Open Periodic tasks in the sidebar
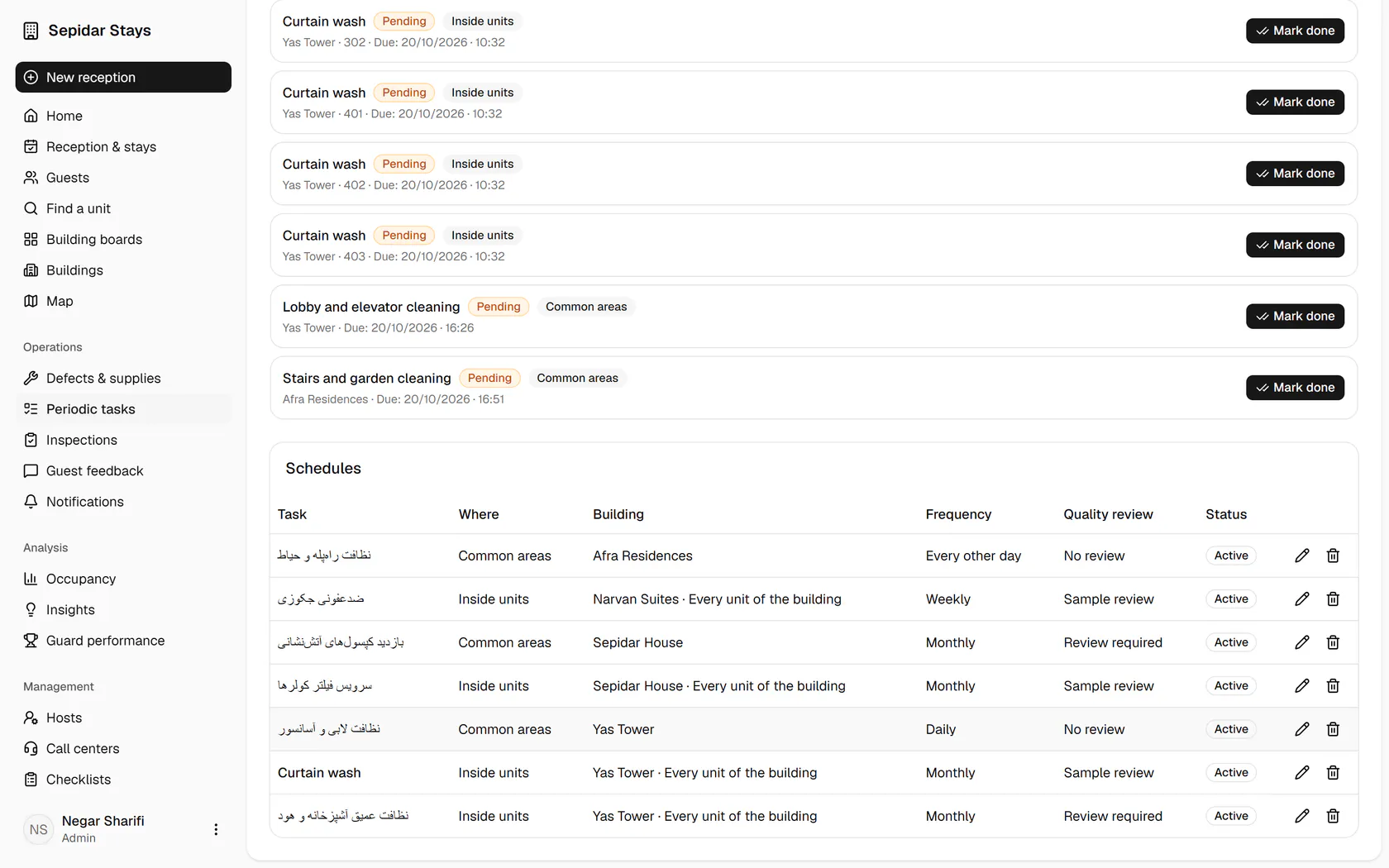The height and width of the screenshot is (868, 1389). click(123, 409)
